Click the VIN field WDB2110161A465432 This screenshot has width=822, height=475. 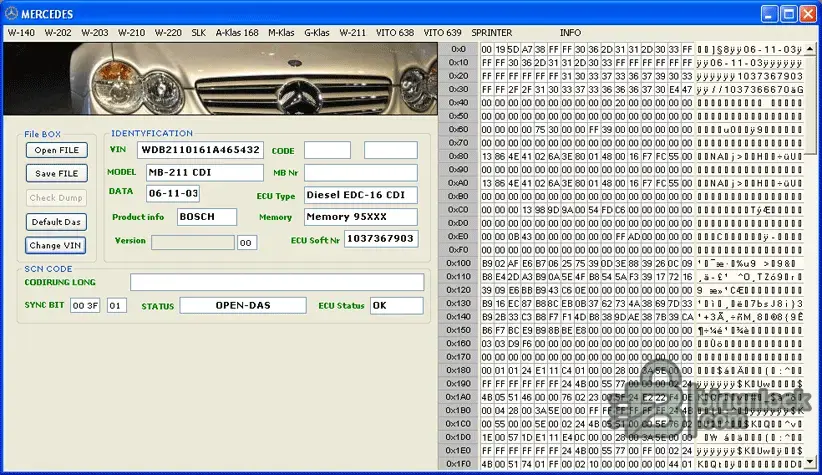tap(200, 150)
